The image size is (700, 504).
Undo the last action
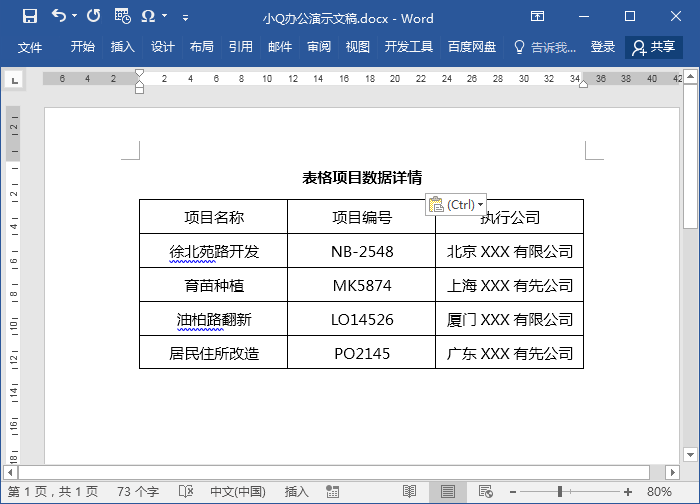pyautogui.click(x=59, y=16)
